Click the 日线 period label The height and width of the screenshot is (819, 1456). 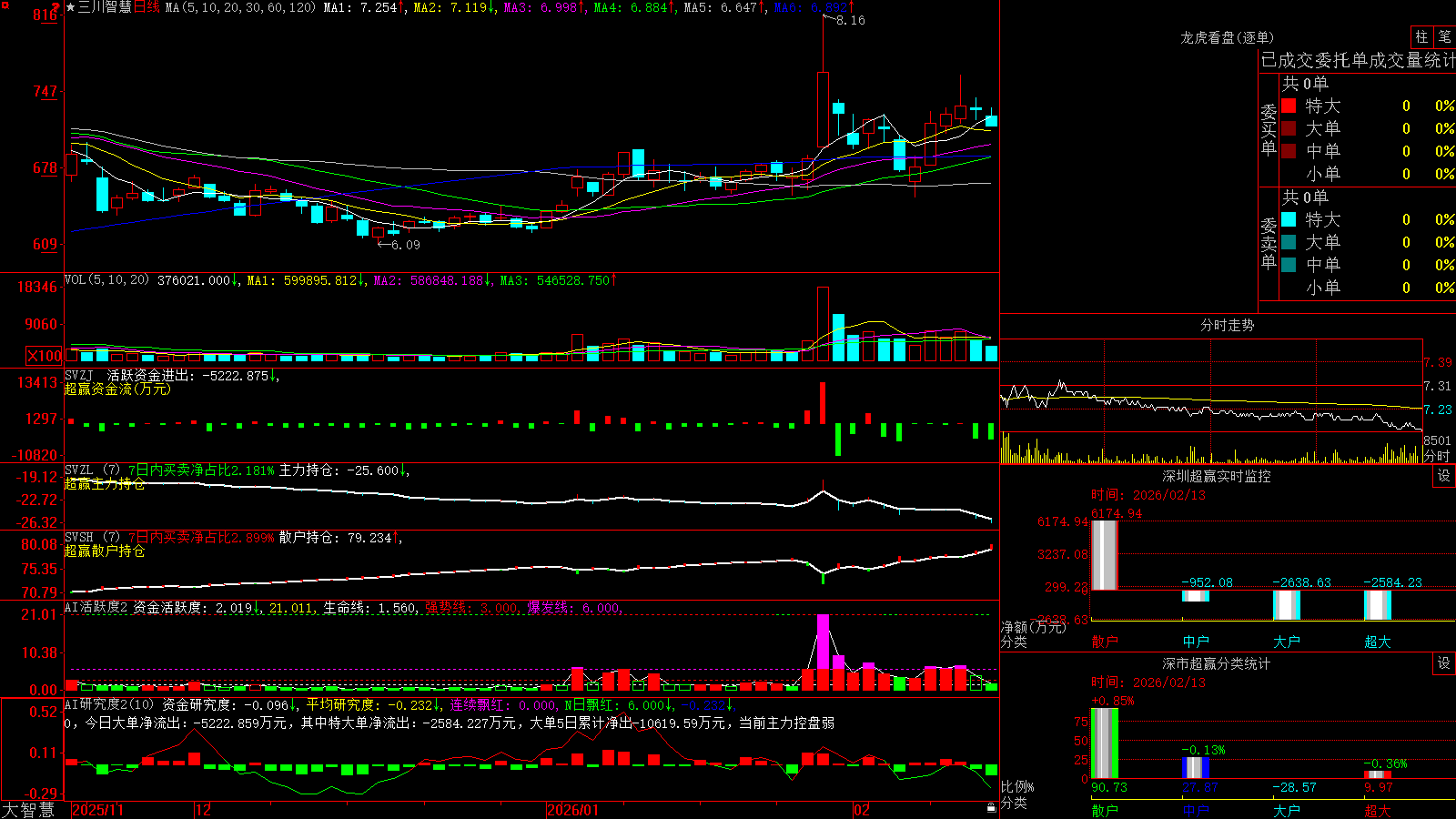[147, 7]
